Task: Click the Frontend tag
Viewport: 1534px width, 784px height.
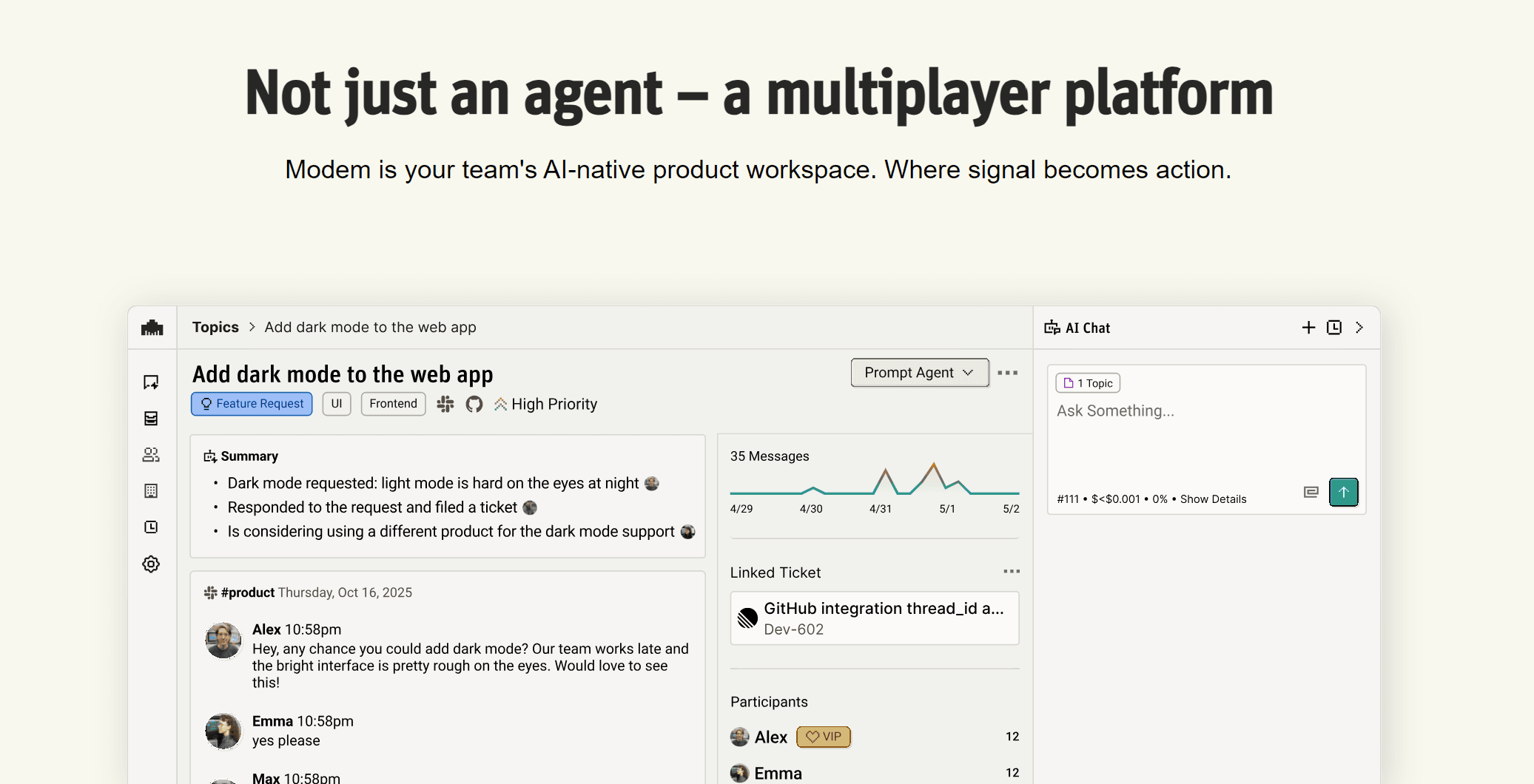Action: coord(394,404)
